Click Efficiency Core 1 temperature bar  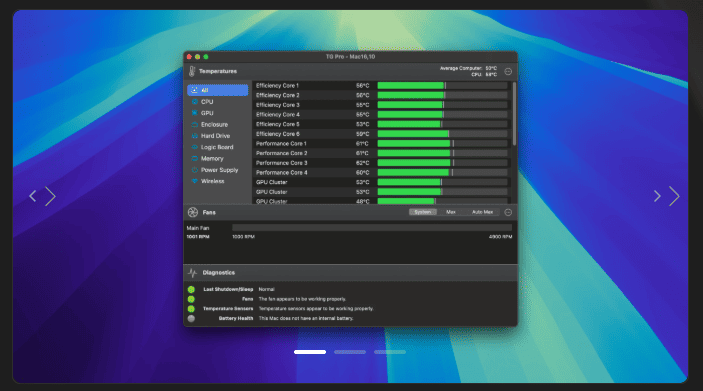pyautogui.click(x=443, y=86)
